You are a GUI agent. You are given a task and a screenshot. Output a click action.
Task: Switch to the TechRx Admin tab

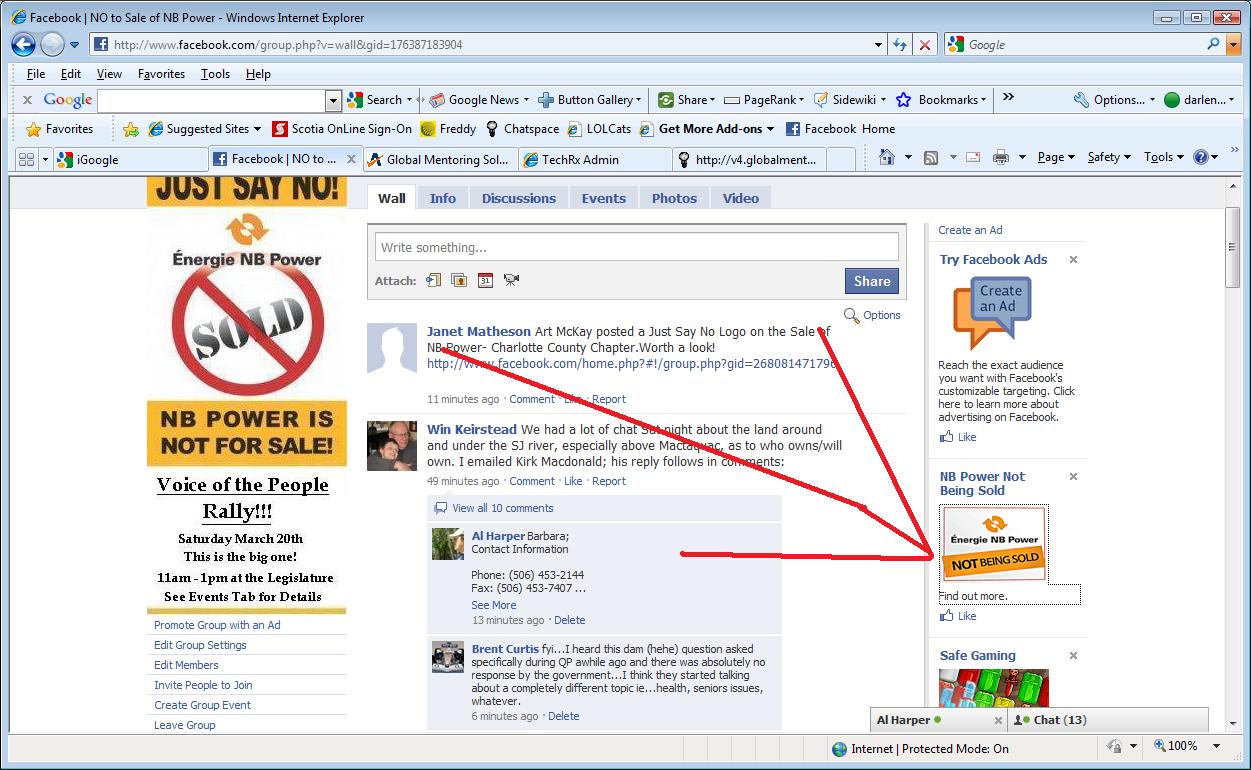pos(594,159)
